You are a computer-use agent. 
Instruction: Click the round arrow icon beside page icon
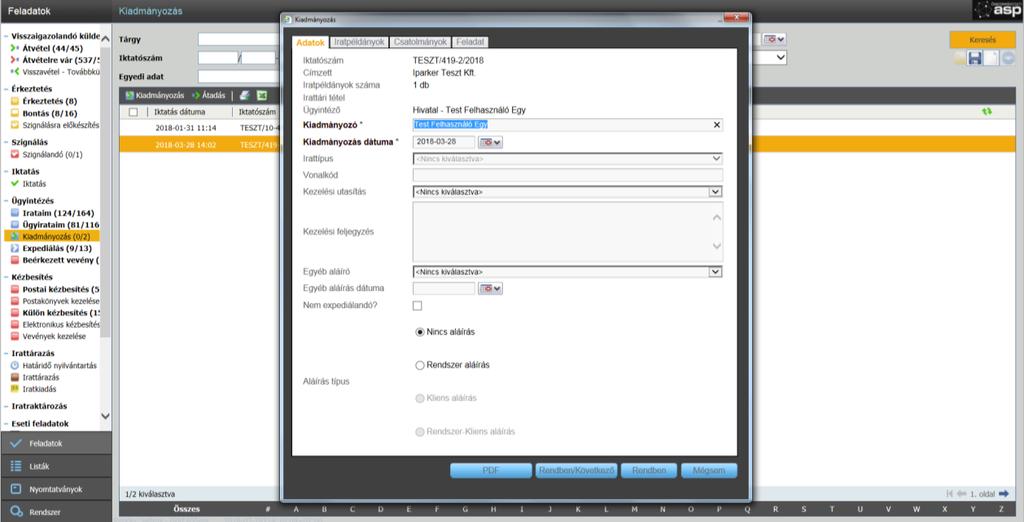pos(1008,59)
